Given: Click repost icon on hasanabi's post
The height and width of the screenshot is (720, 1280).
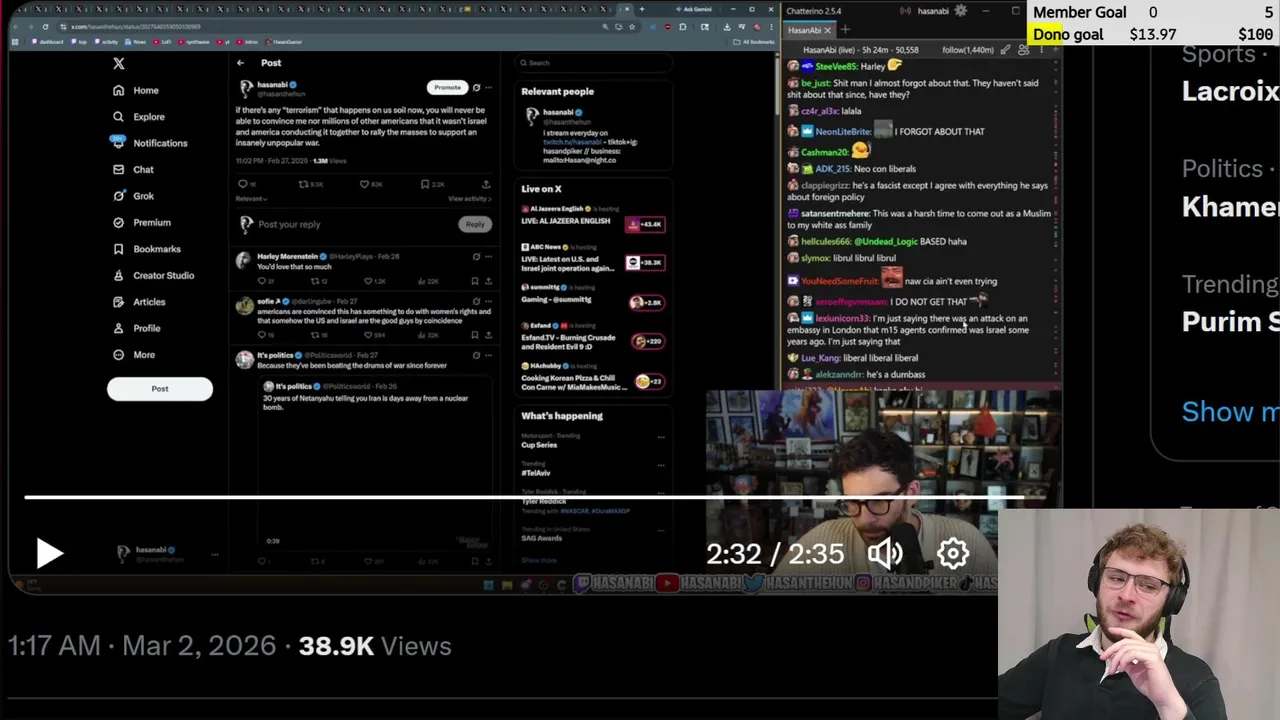Looking at the screenshot, I should (x=304, y=184).
